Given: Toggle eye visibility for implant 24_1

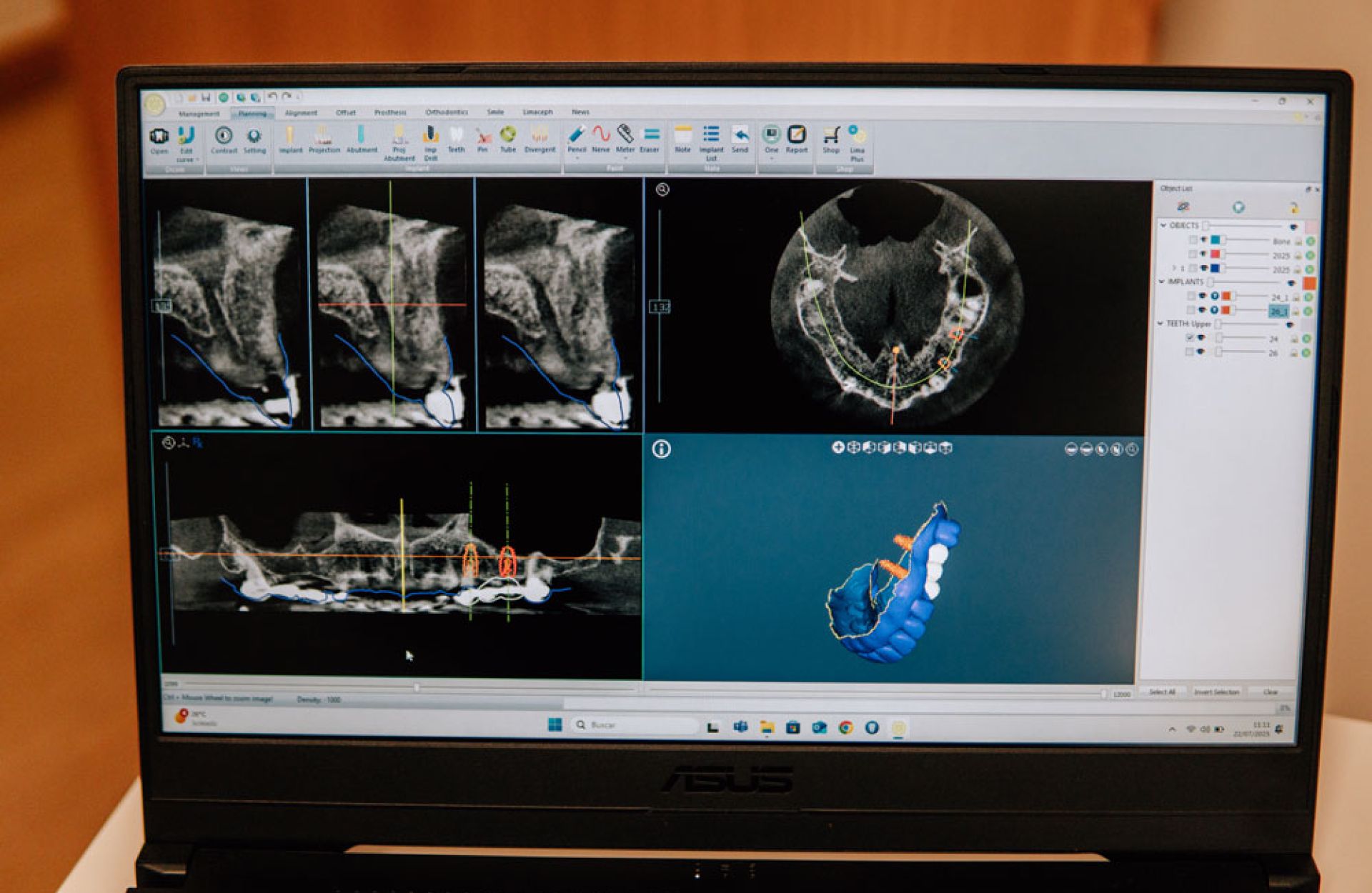Looking at the screenshot, I should (x=1203, y=296).
